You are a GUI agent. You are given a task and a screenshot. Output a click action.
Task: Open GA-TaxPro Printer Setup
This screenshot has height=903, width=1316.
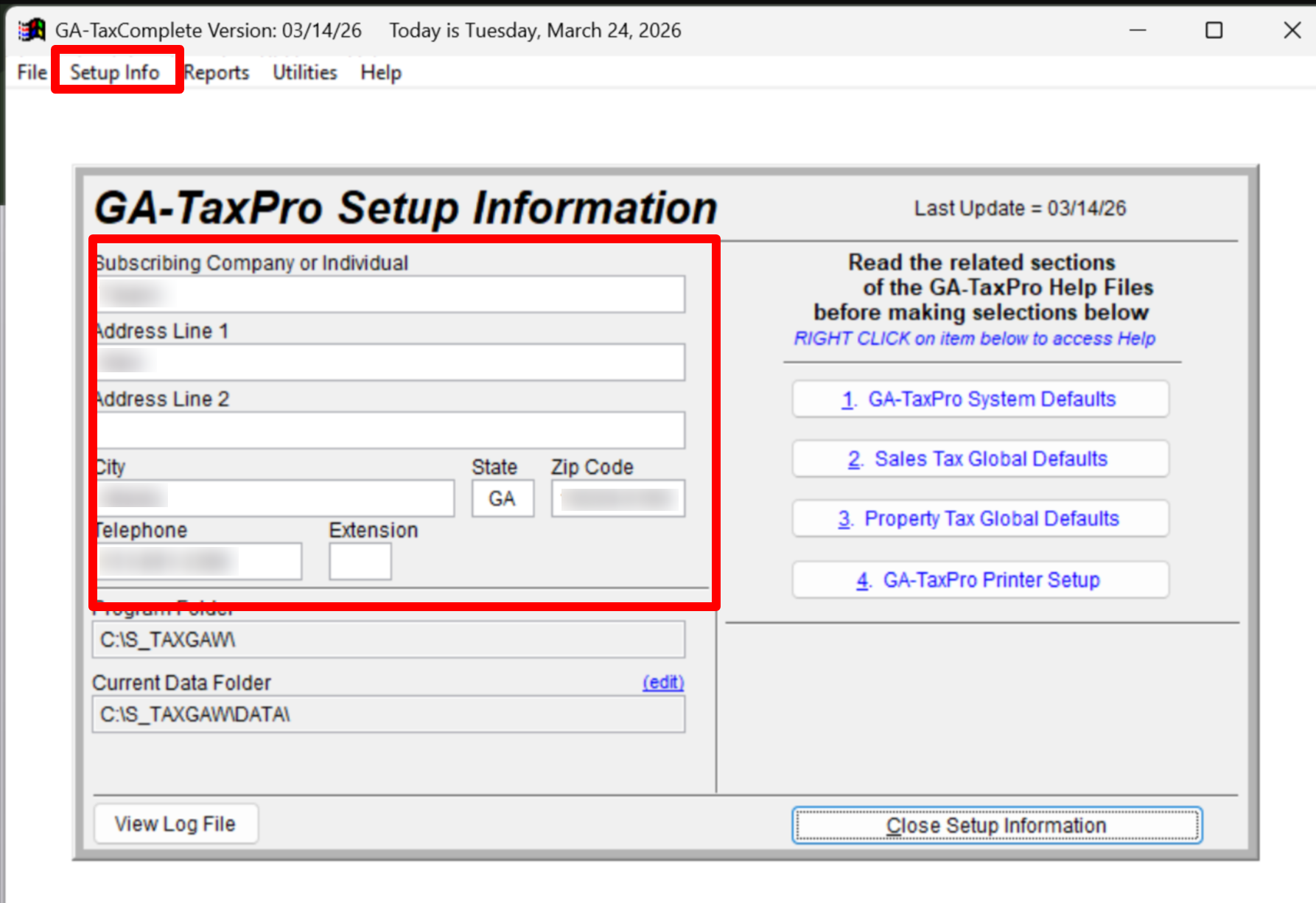[980, 579]
